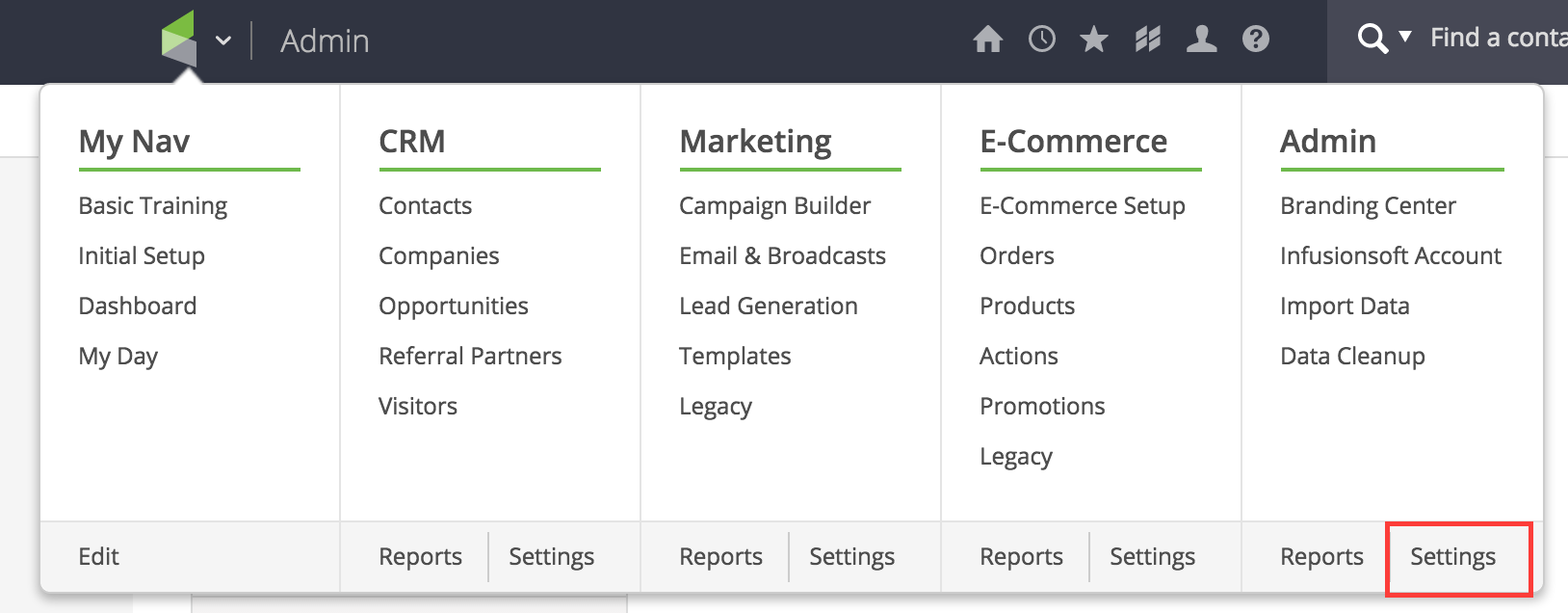Open Branding Center
This screenshot has width=1568, height=613.
point(1369,206)
